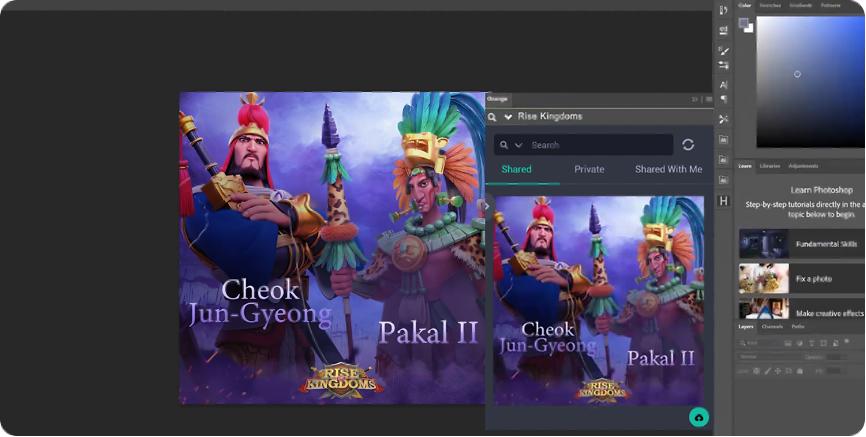Select the Gradients panel tab
Screen dimensions: 866x437
tap(800, 6)
